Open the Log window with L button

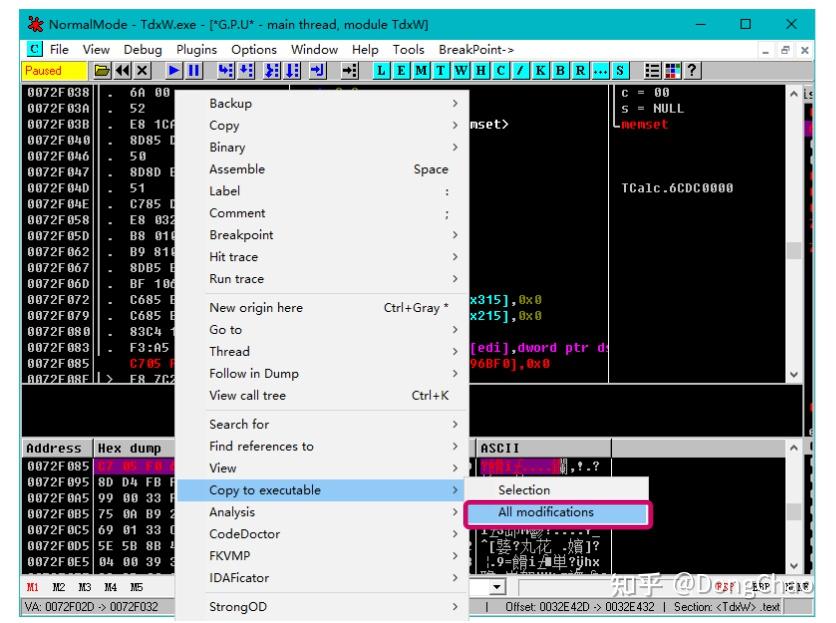(382, 71)
